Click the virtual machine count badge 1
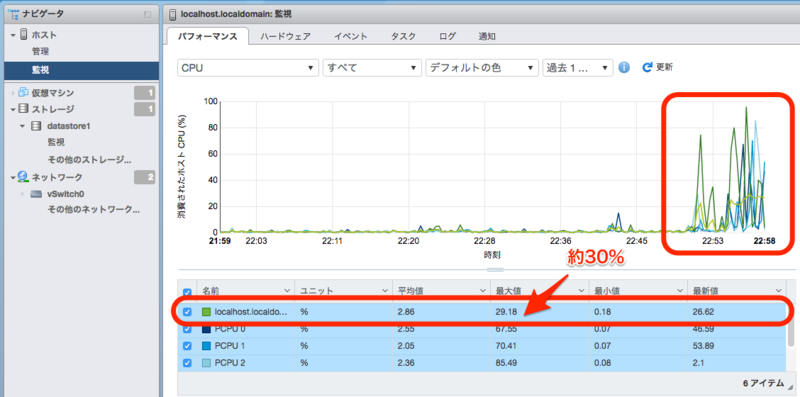 [x=144, y=93]
